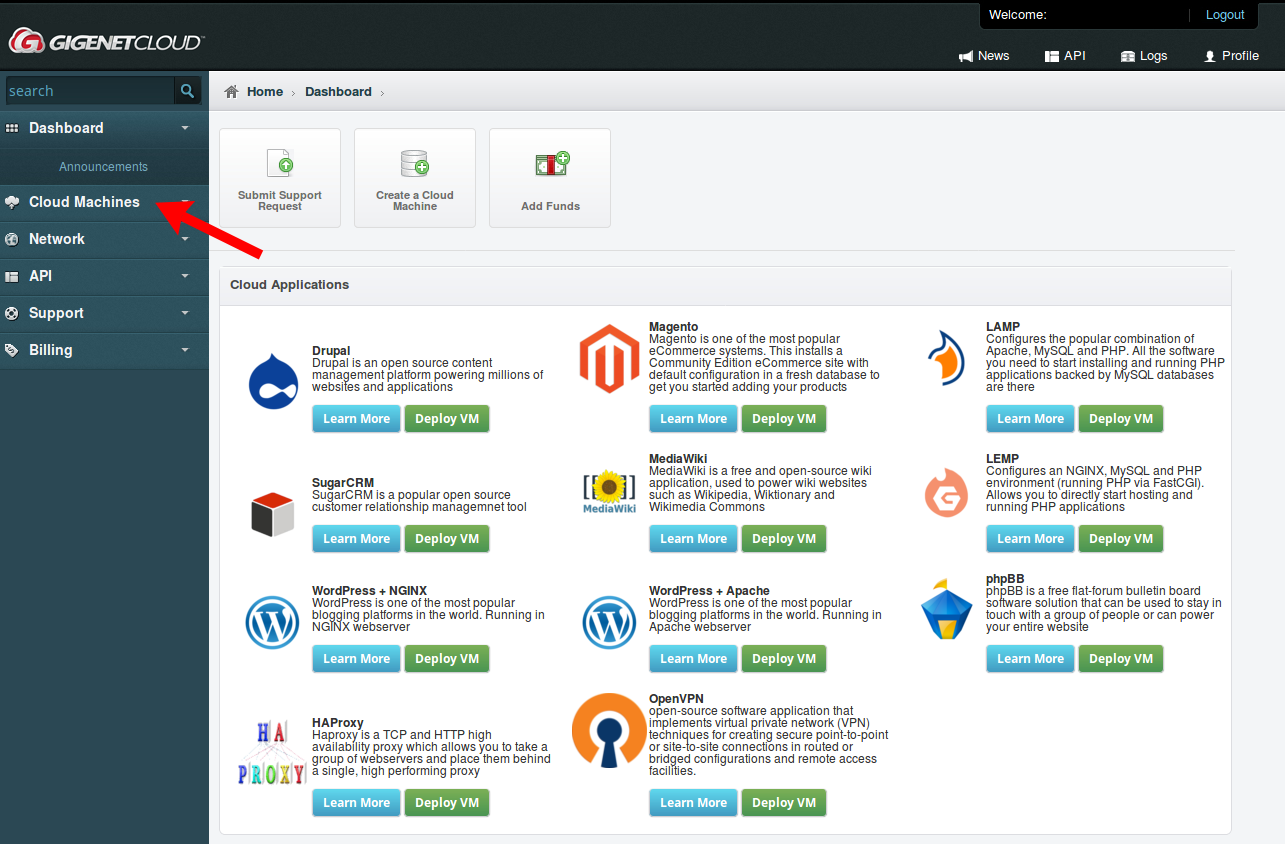This screenshot has width=1285, height=844.
Task: Deploy the Drupal VM
Action: coord(447,419)
